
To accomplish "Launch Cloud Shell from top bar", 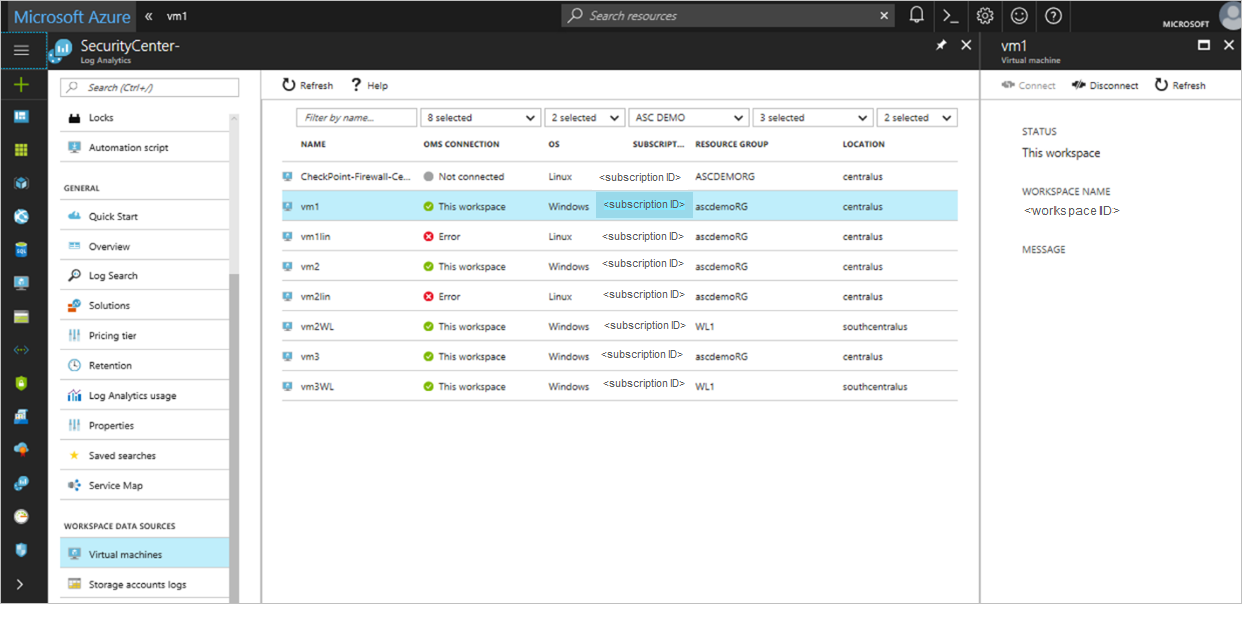I will point(950,16).
